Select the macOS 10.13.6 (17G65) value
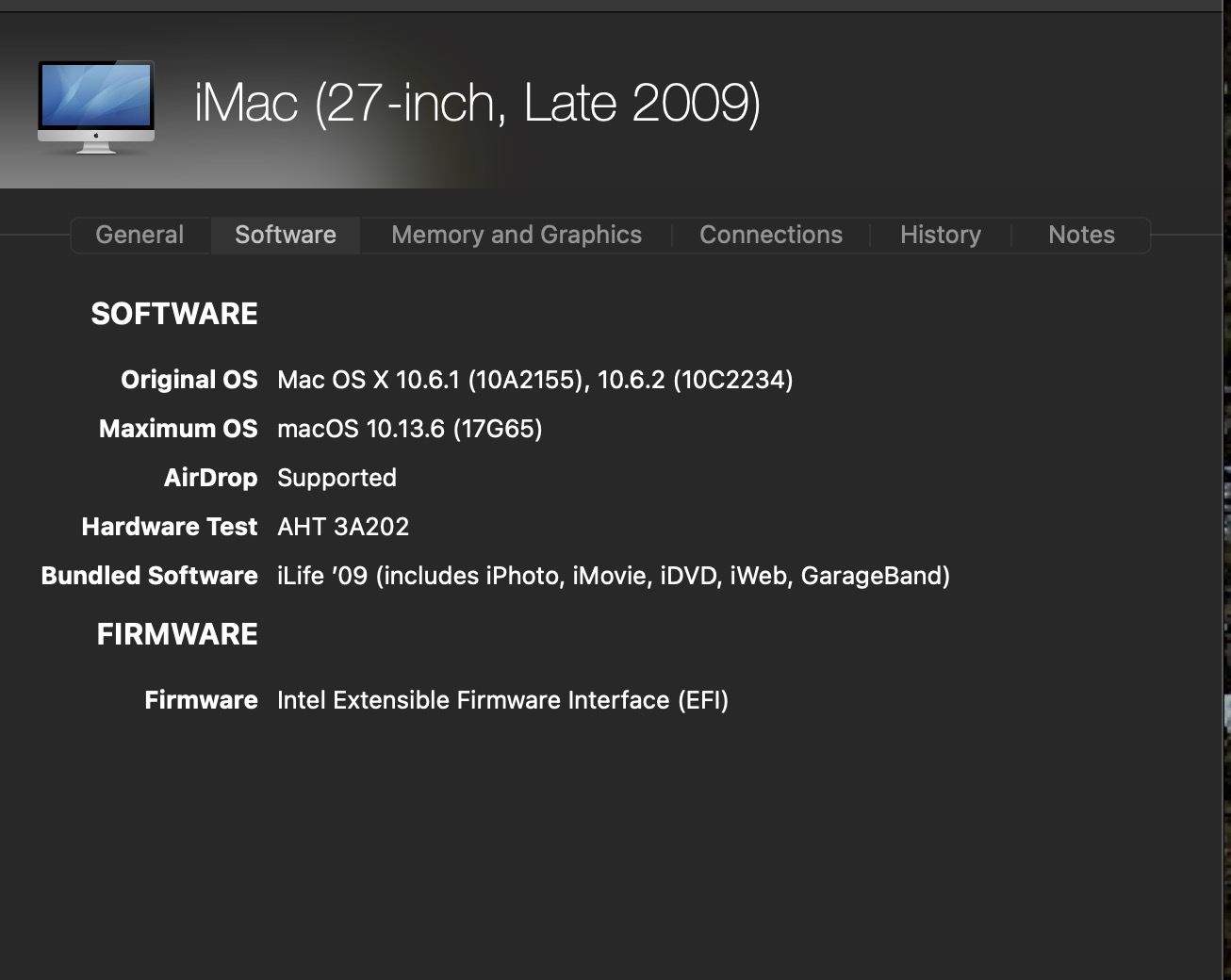Screen dimensions: 1231x980 click(x=409, y=429)
